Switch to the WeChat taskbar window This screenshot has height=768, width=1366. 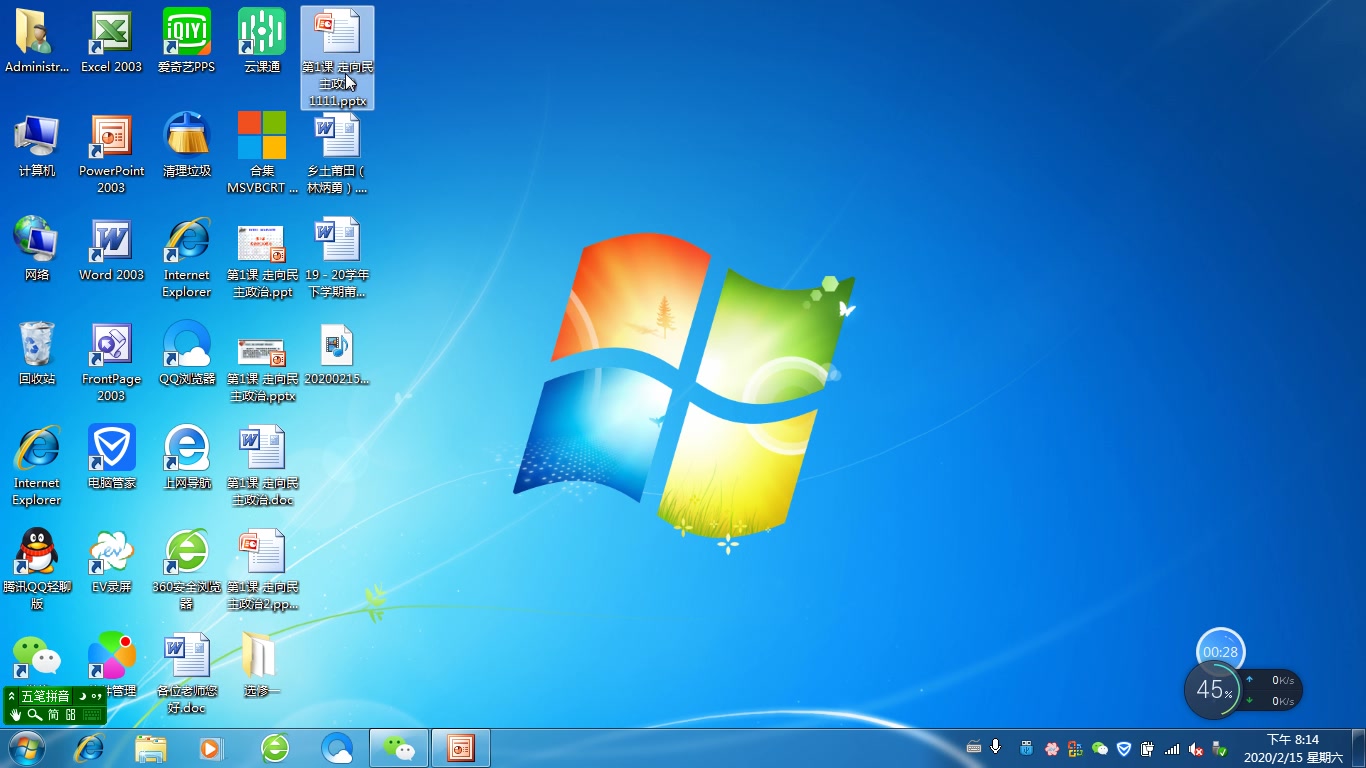pos(399,748)
